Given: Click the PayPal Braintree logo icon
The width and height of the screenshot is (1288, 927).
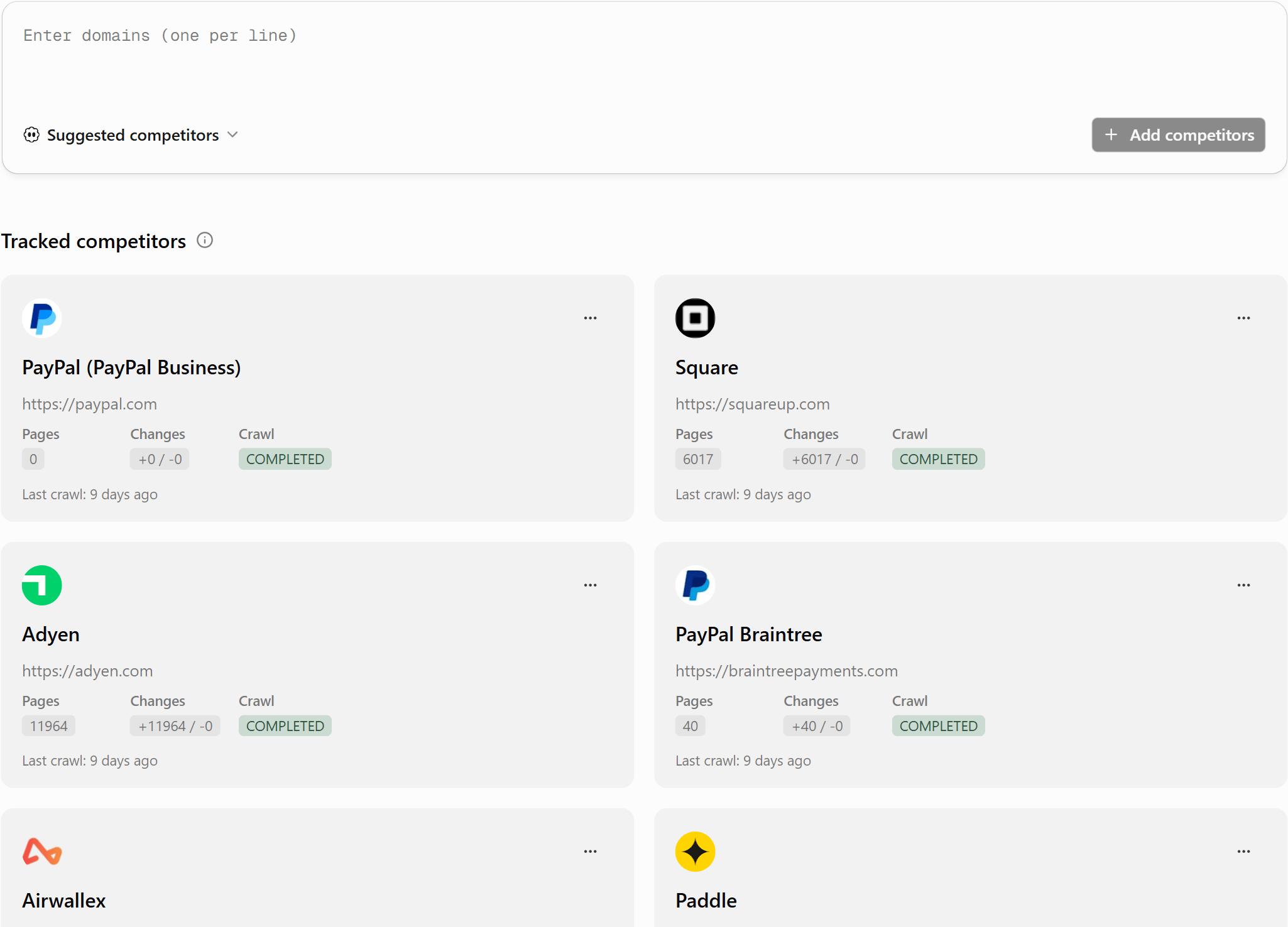Looking at the screenshot, I should (x=696, y=585).
